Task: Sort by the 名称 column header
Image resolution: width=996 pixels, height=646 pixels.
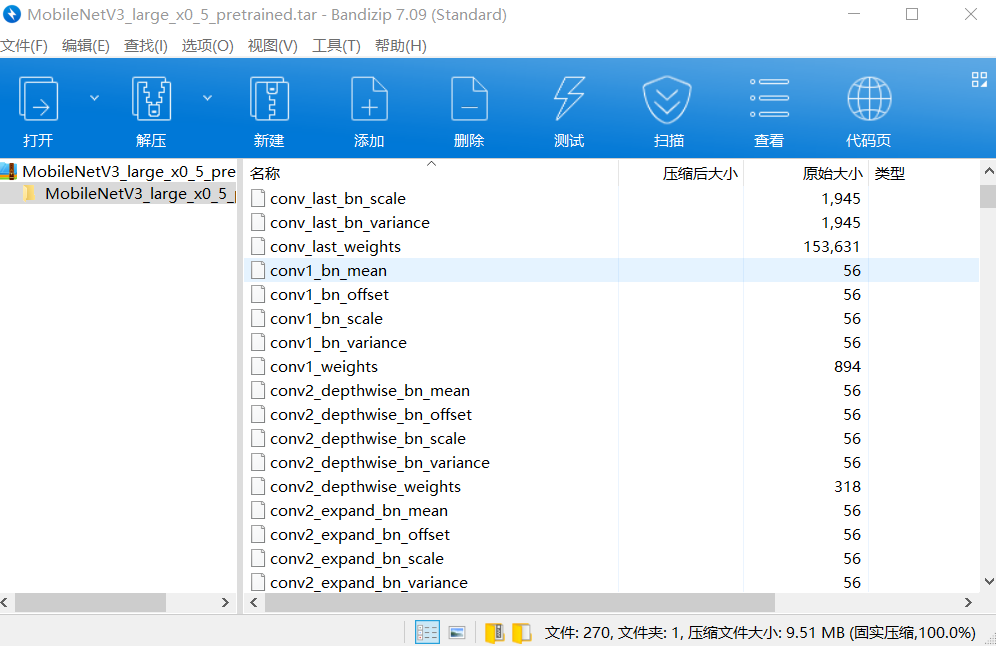Action: click(265, 172)
